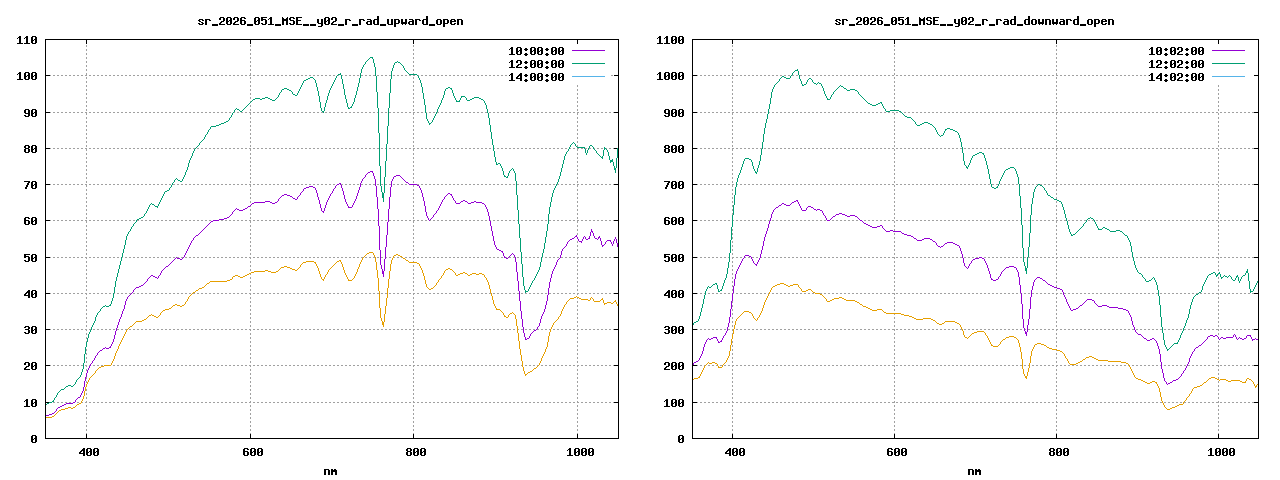Click the nm axis label under left chart
The width and height of the screenshot is (1280, 480).
331,470
